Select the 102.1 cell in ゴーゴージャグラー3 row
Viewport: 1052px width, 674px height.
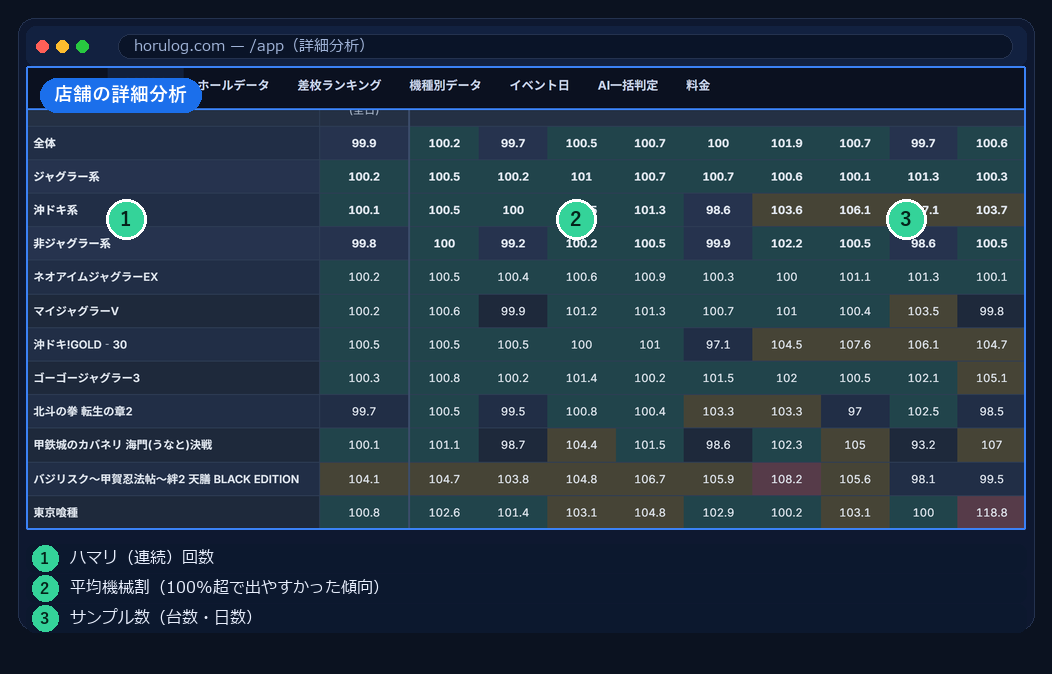923,378
